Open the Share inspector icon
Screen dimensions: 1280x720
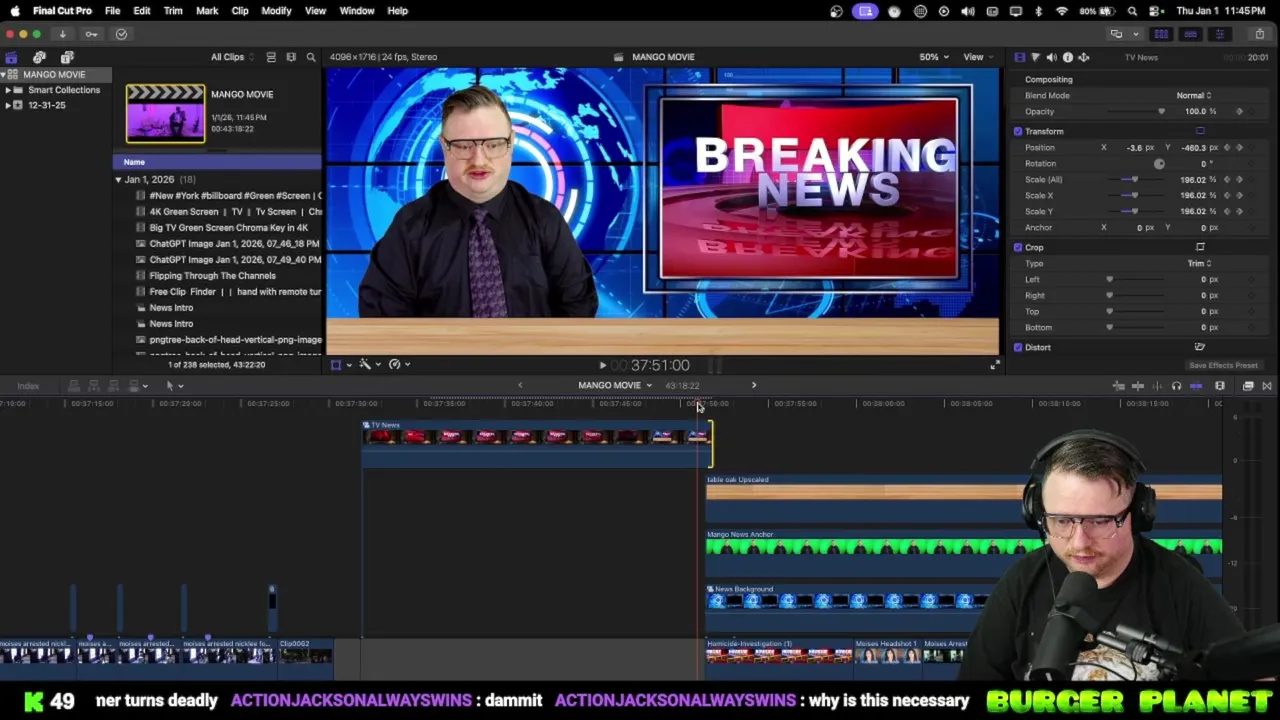click(1083, 57)
